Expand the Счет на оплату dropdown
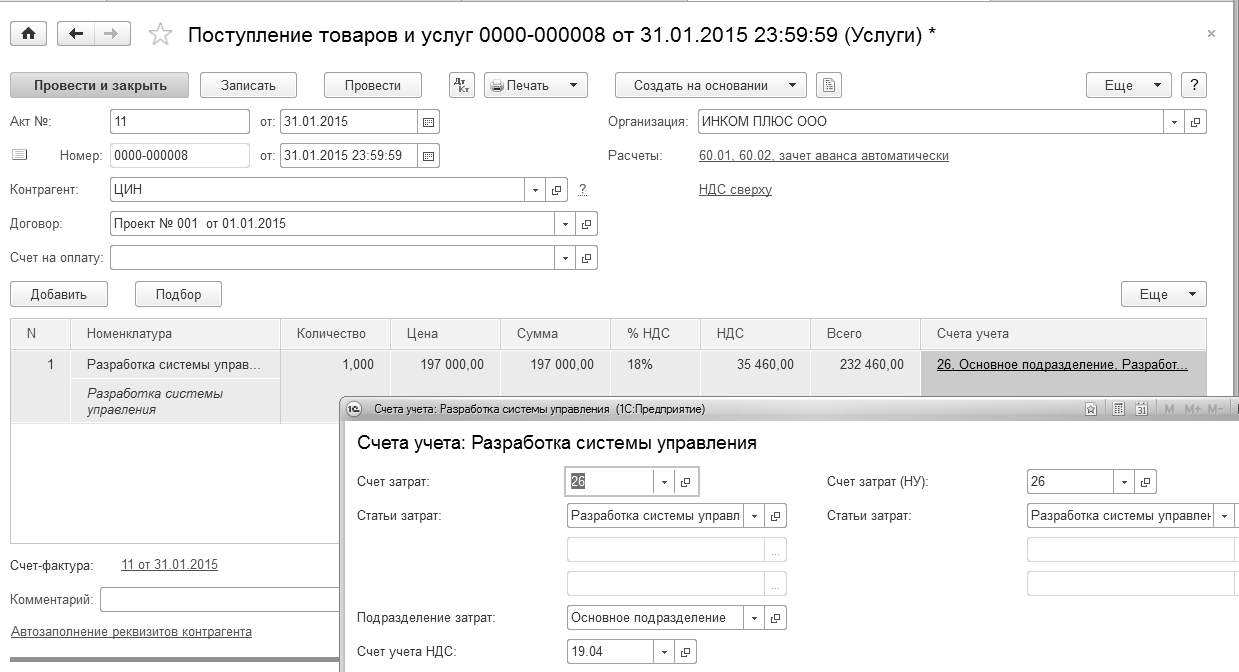1239x672 pixels. [567, 258]
